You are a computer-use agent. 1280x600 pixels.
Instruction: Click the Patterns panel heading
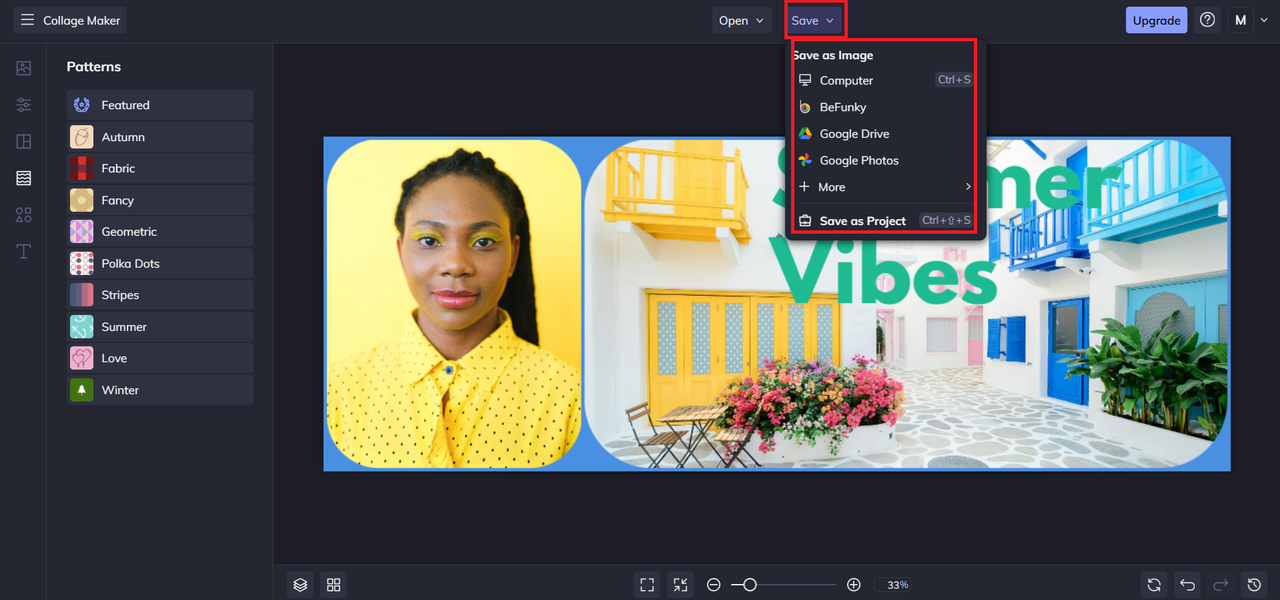pos(94,67)
